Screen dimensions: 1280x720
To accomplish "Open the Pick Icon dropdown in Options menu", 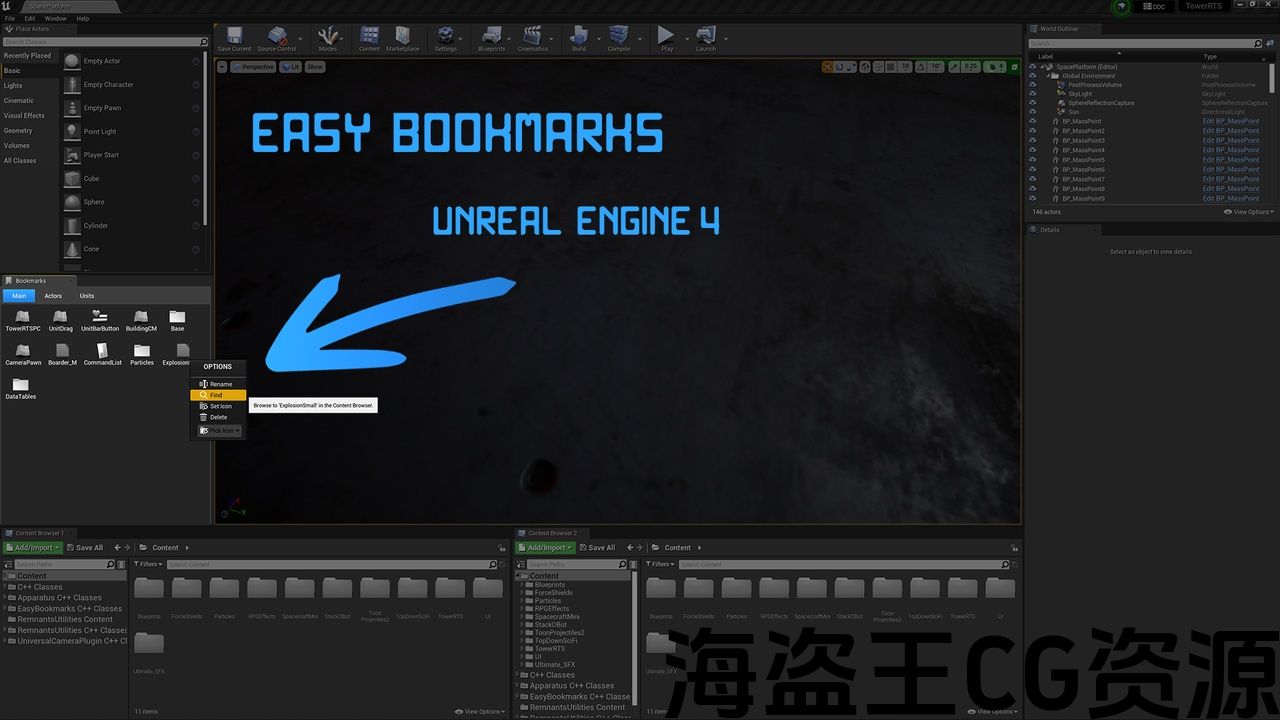I will 219,431.
